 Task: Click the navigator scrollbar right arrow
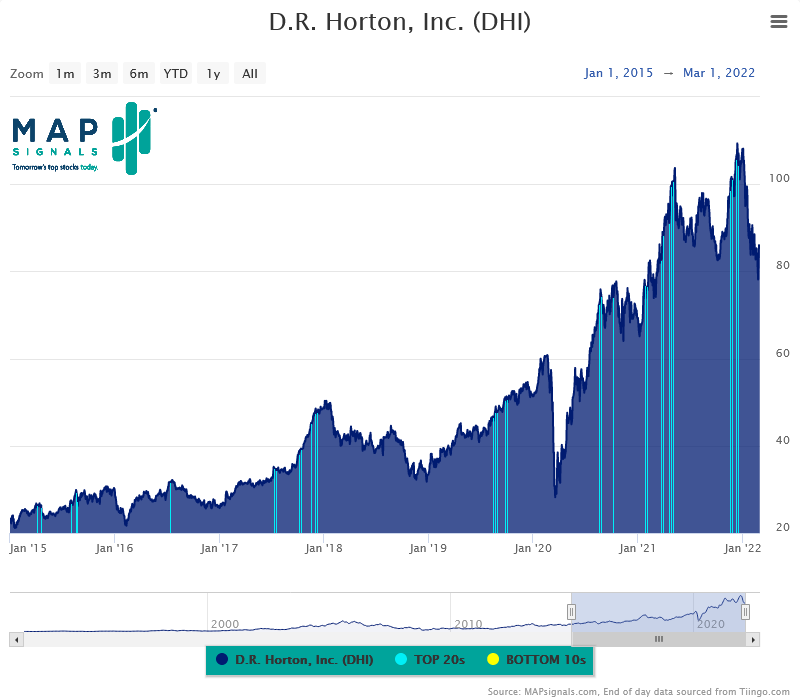pos(753,639)
